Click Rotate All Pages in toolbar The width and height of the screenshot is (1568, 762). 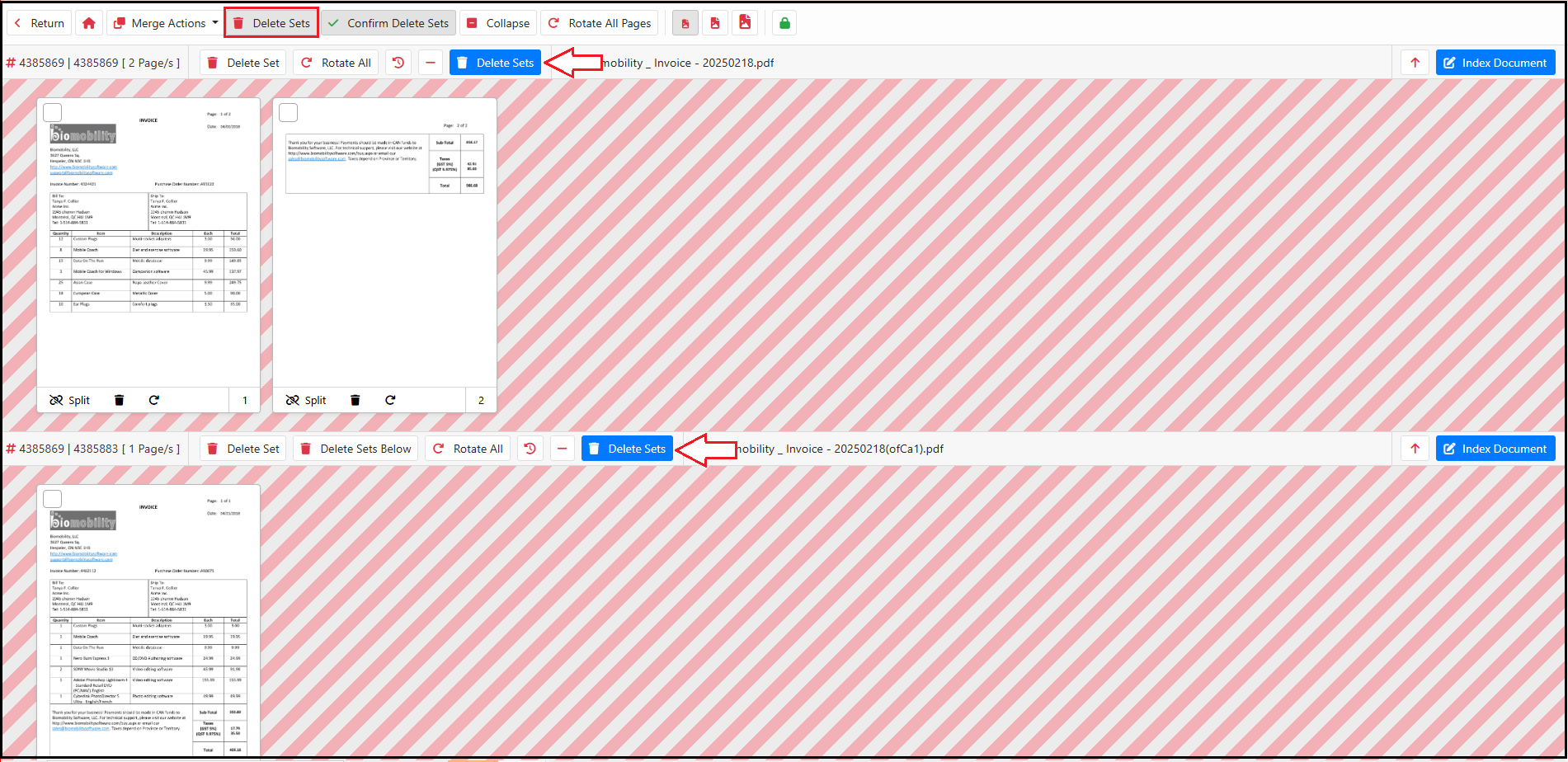600,23
